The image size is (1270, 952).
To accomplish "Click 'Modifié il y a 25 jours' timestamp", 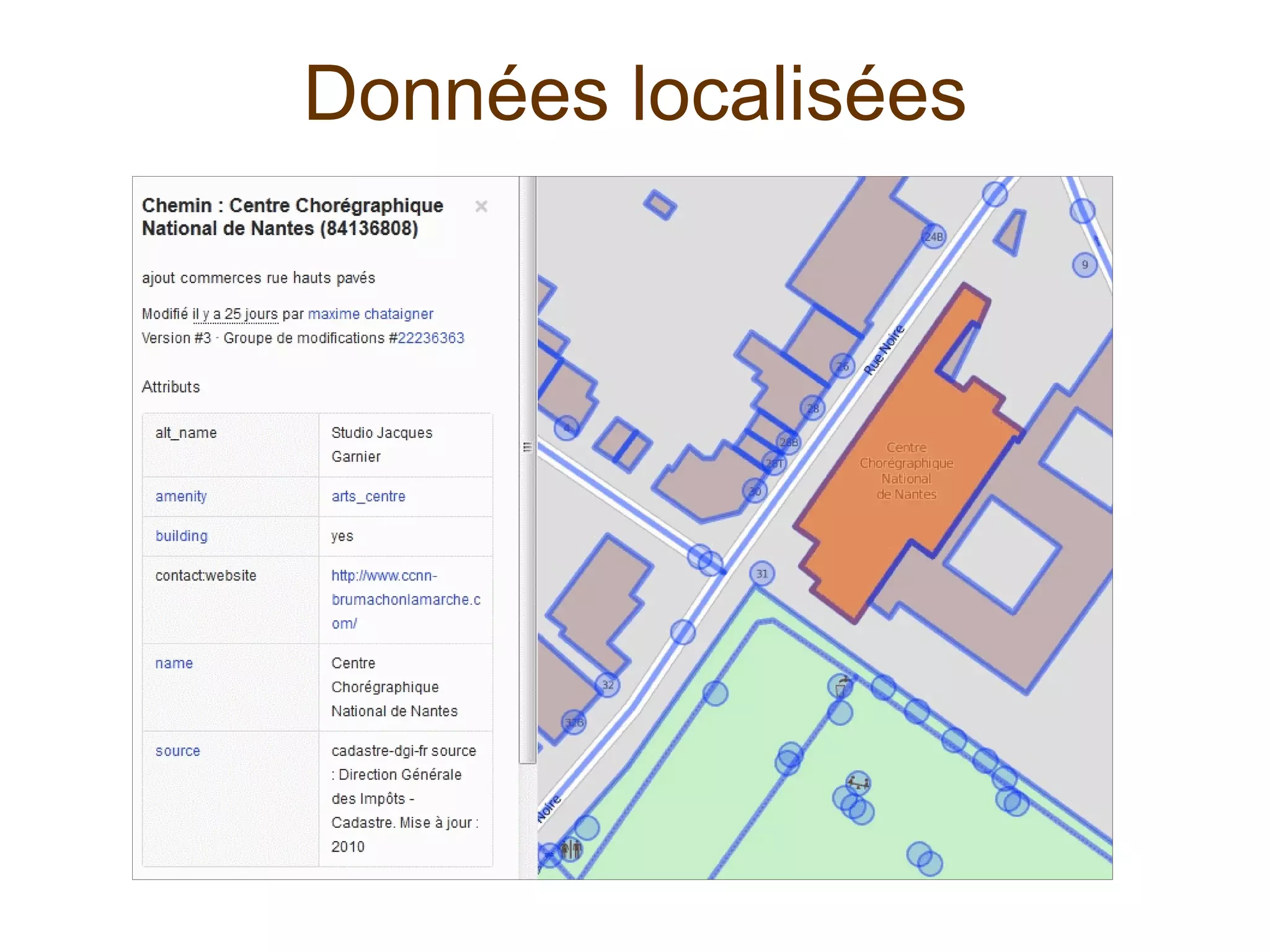I will pos(210,314).
